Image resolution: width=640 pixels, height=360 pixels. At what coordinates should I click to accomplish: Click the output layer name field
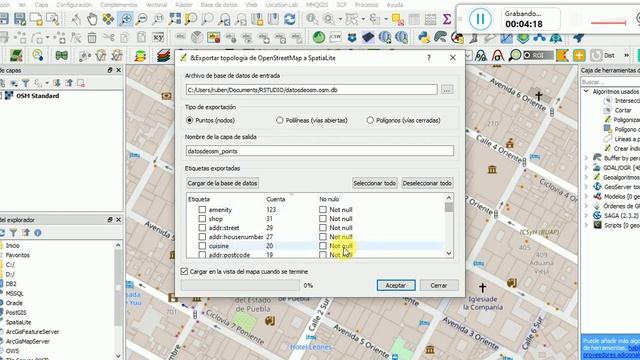point(320,151)
